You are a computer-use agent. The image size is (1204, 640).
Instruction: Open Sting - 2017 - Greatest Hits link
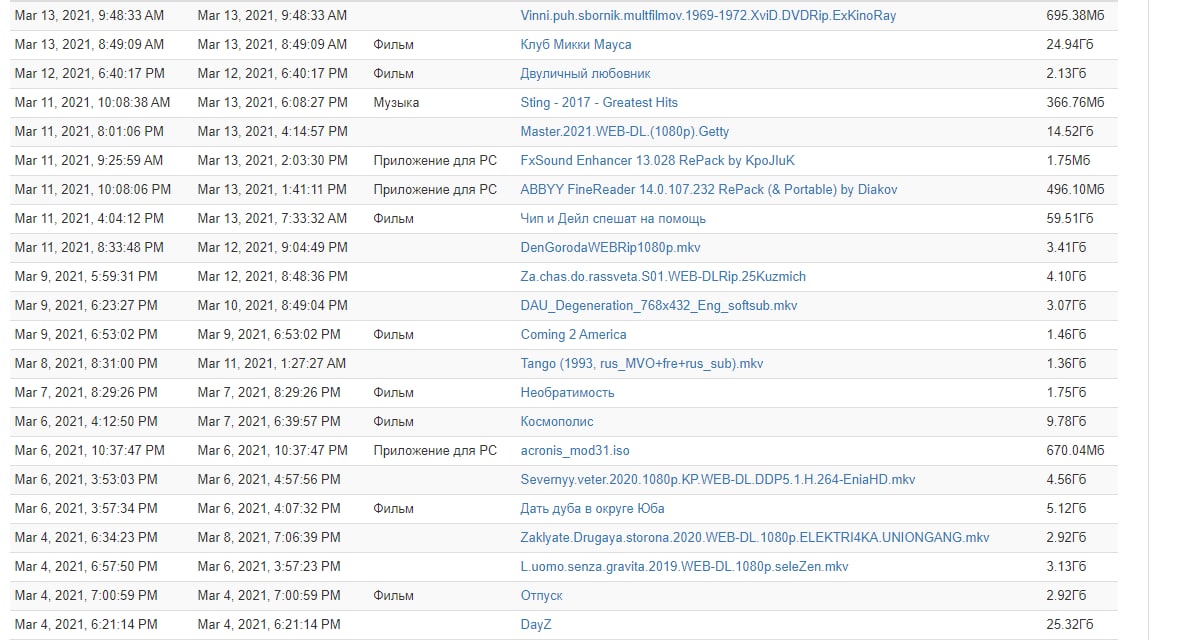click(x=599, y=103)
